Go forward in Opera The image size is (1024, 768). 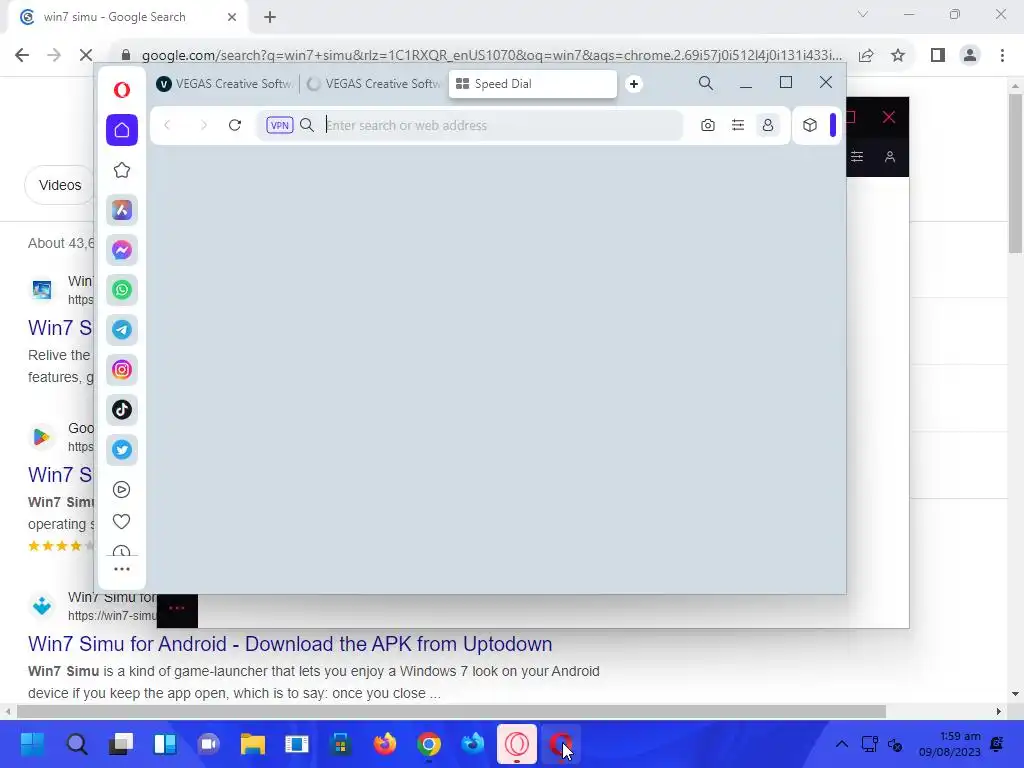click(203, 125)
